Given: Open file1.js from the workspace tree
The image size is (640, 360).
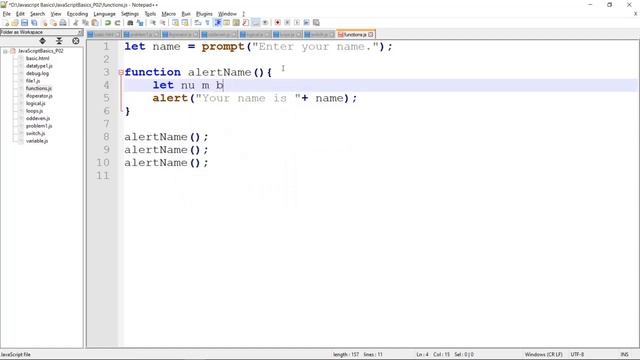Looking at the screenshot, I should point(33,81).
